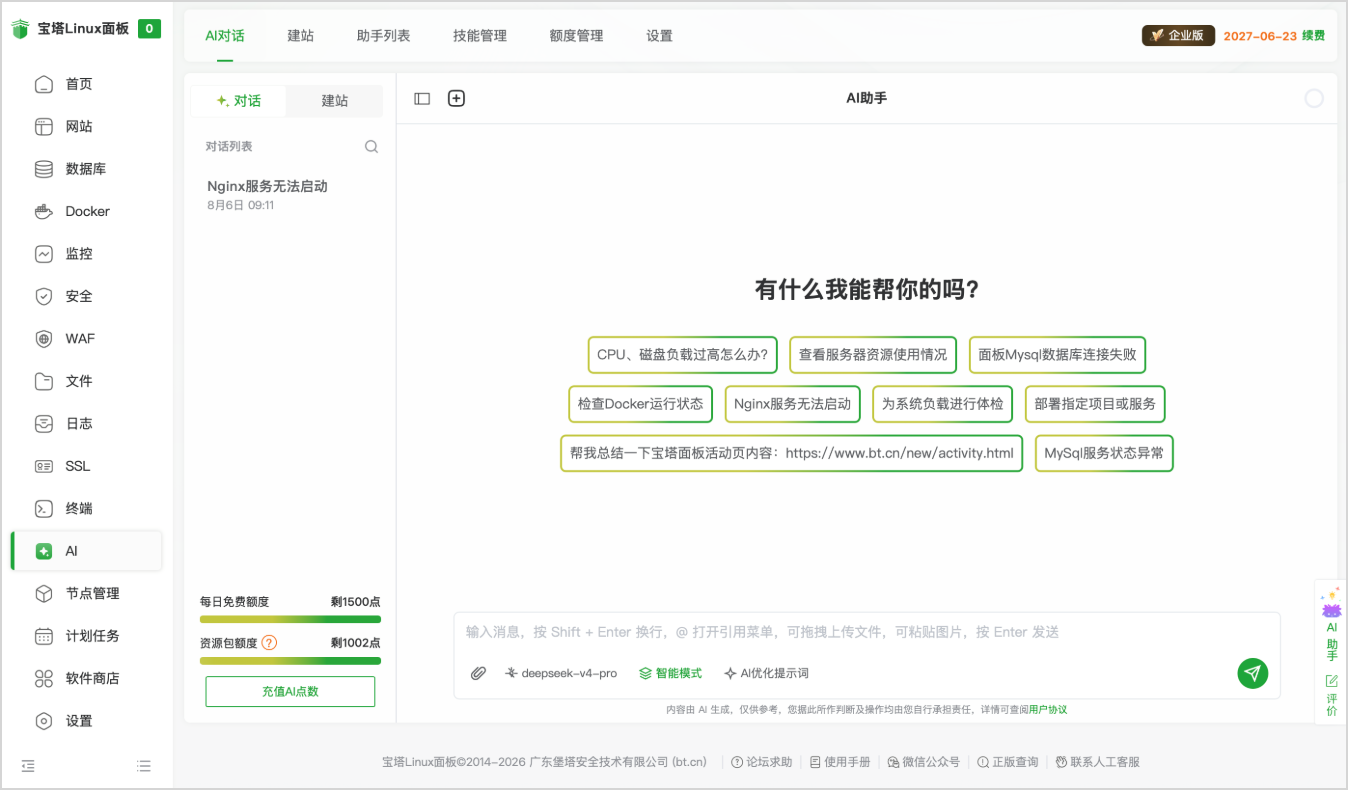Click the AI sidebar icon

point(44,551)
